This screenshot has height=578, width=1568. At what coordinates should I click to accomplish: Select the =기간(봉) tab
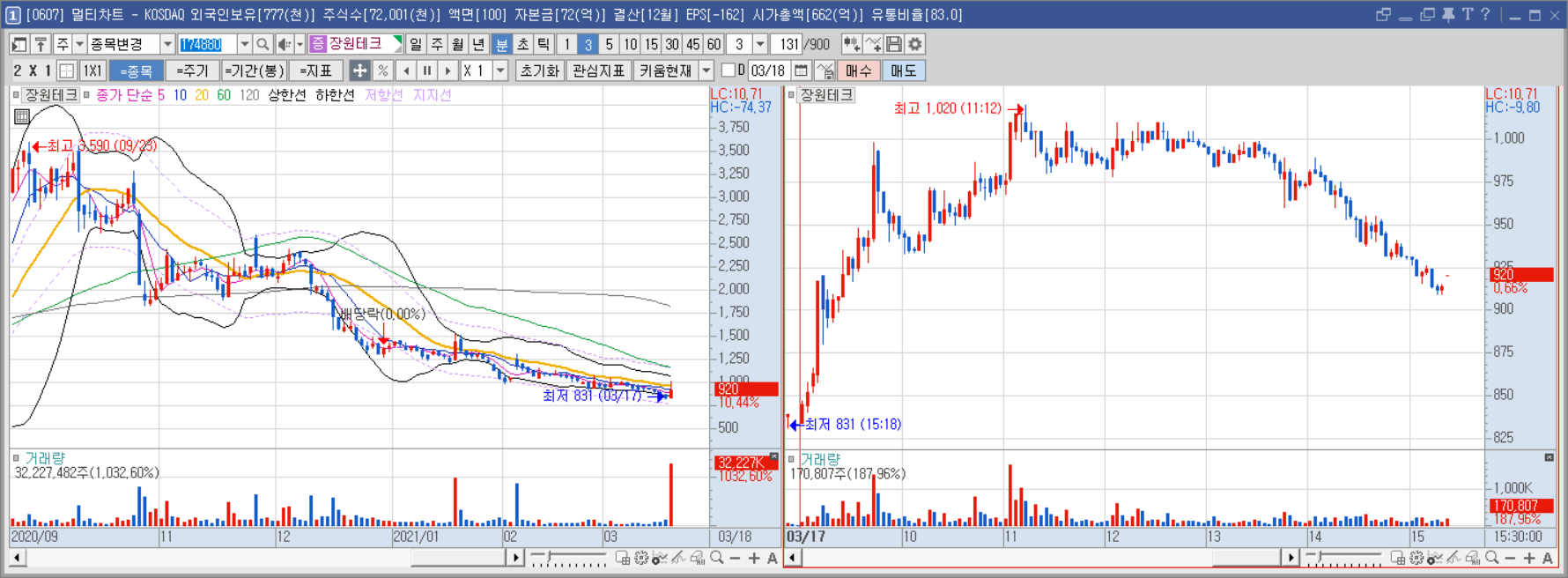coord(255,70)
